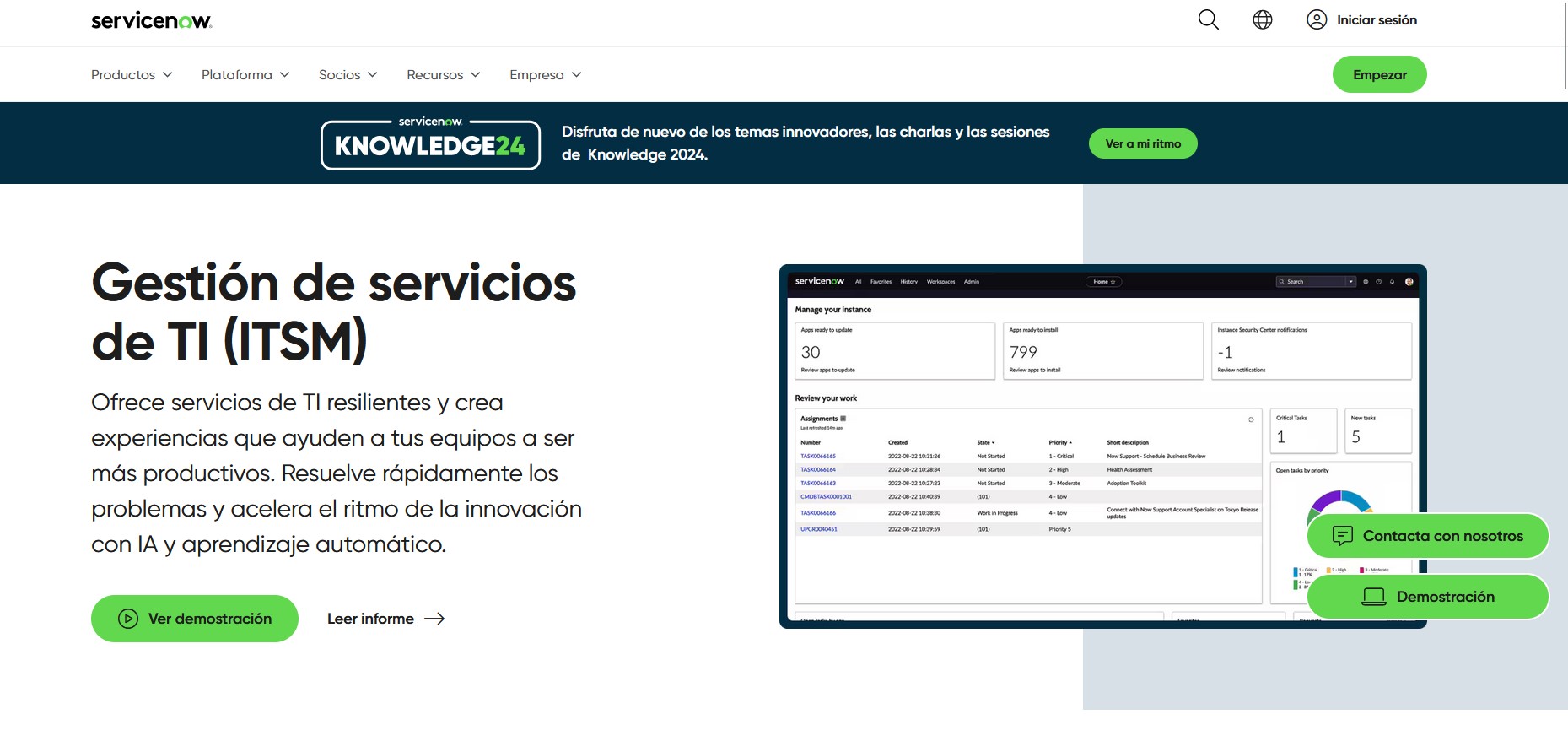Open the globe language selector
The width and height of the screenshot is (1568, 752).
click(x=1263, y=19)
